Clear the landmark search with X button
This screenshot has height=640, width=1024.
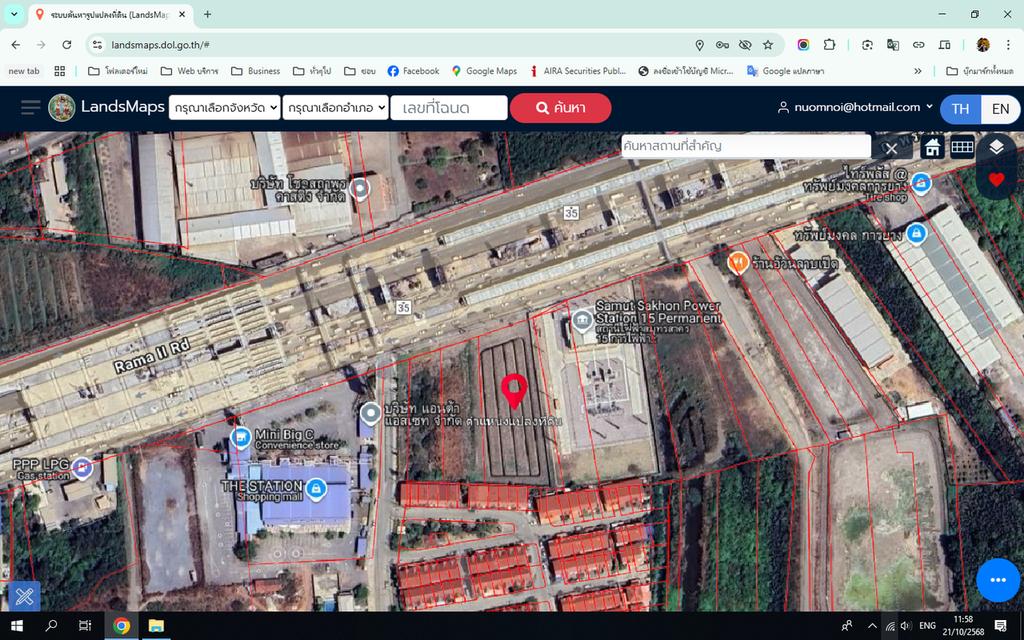coord(891,148)
